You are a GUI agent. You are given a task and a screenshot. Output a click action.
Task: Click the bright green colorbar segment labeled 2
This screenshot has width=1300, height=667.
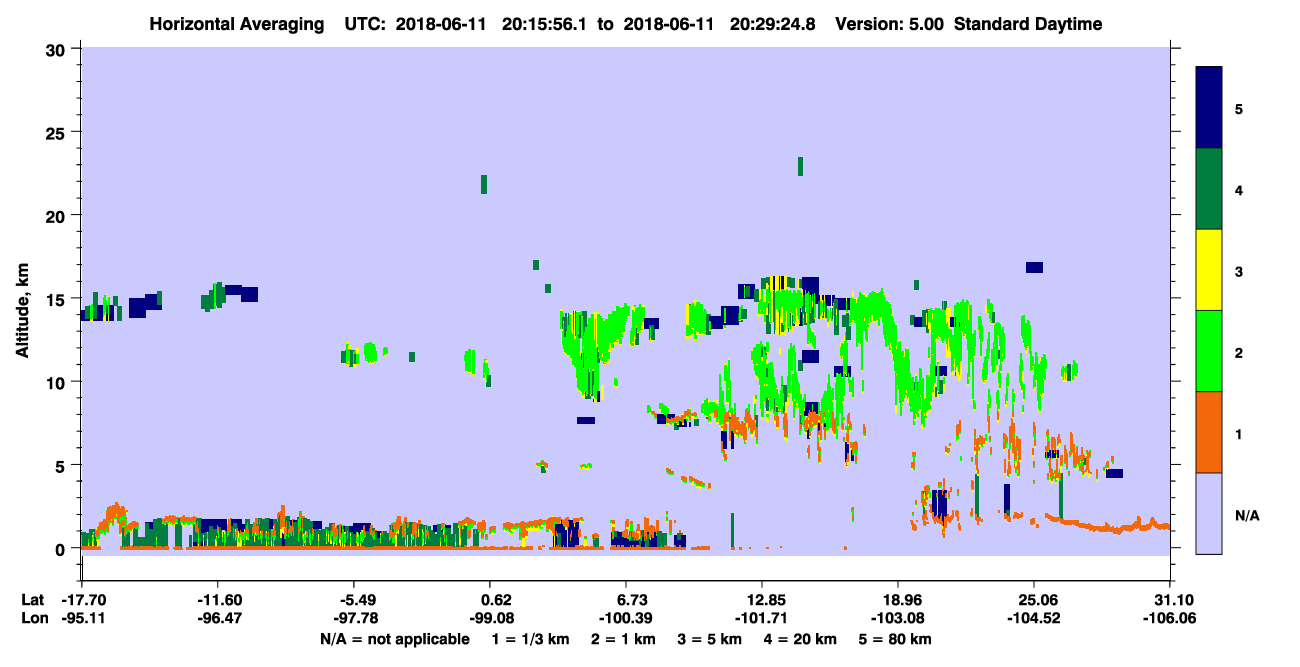click(x=1209, y=351)
